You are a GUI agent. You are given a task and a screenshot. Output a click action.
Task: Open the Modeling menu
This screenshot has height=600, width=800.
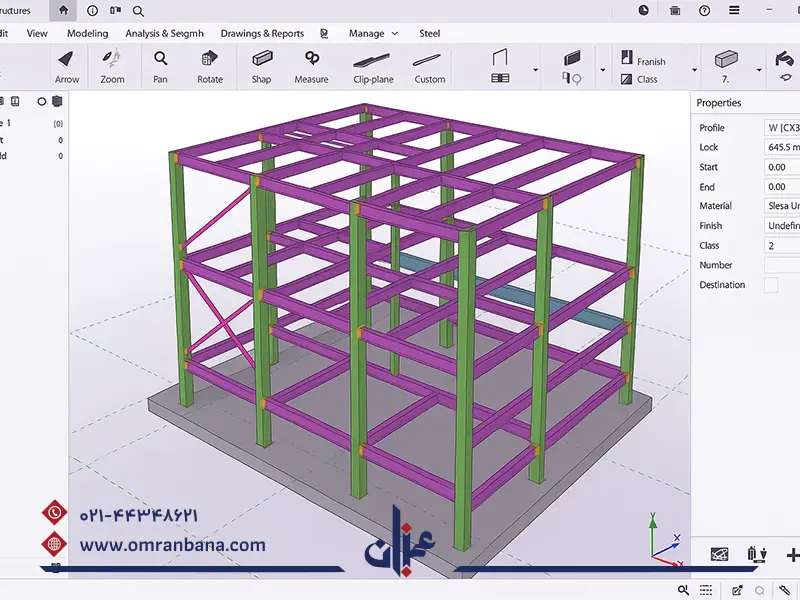coord(88,33)
